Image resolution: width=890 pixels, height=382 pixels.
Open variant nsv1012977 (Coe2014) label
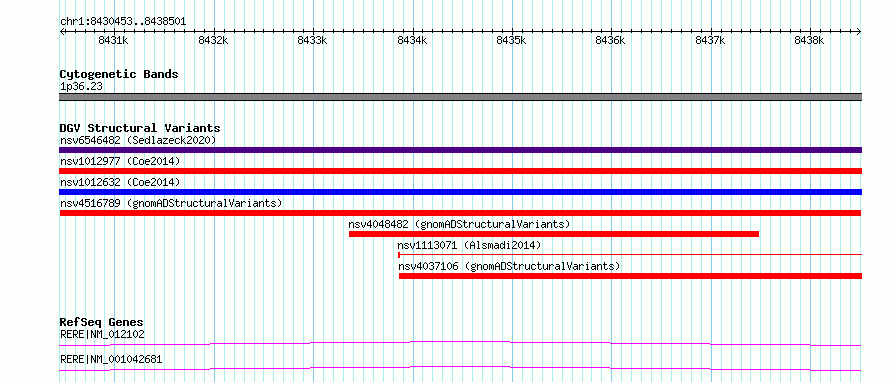[x=120, y=161]
